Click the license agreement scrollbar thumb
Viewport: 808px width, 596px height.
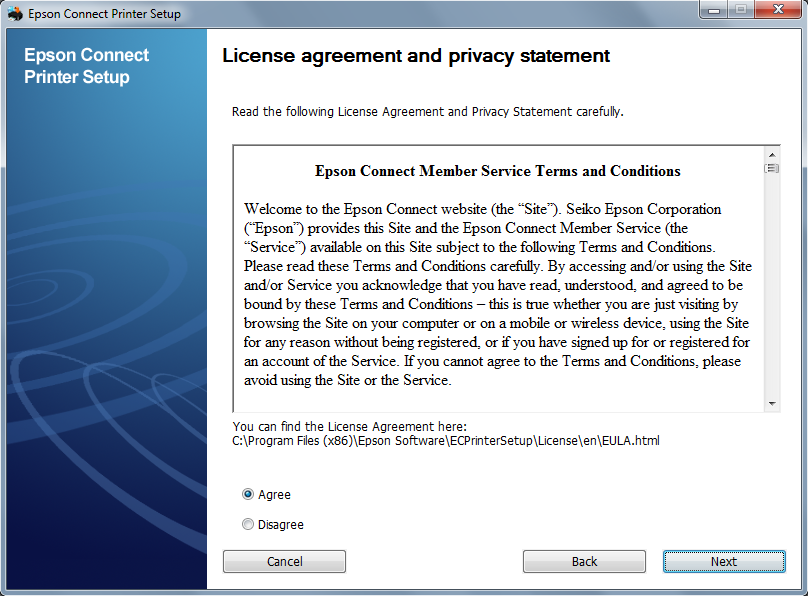pyautogui.click(x=772, y=168)
